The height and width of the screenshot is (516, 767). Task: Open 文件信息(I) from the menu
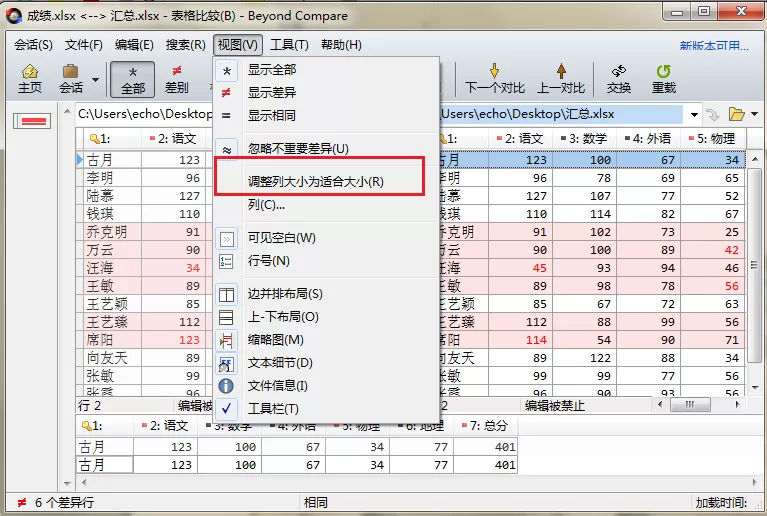pos(326,386)
